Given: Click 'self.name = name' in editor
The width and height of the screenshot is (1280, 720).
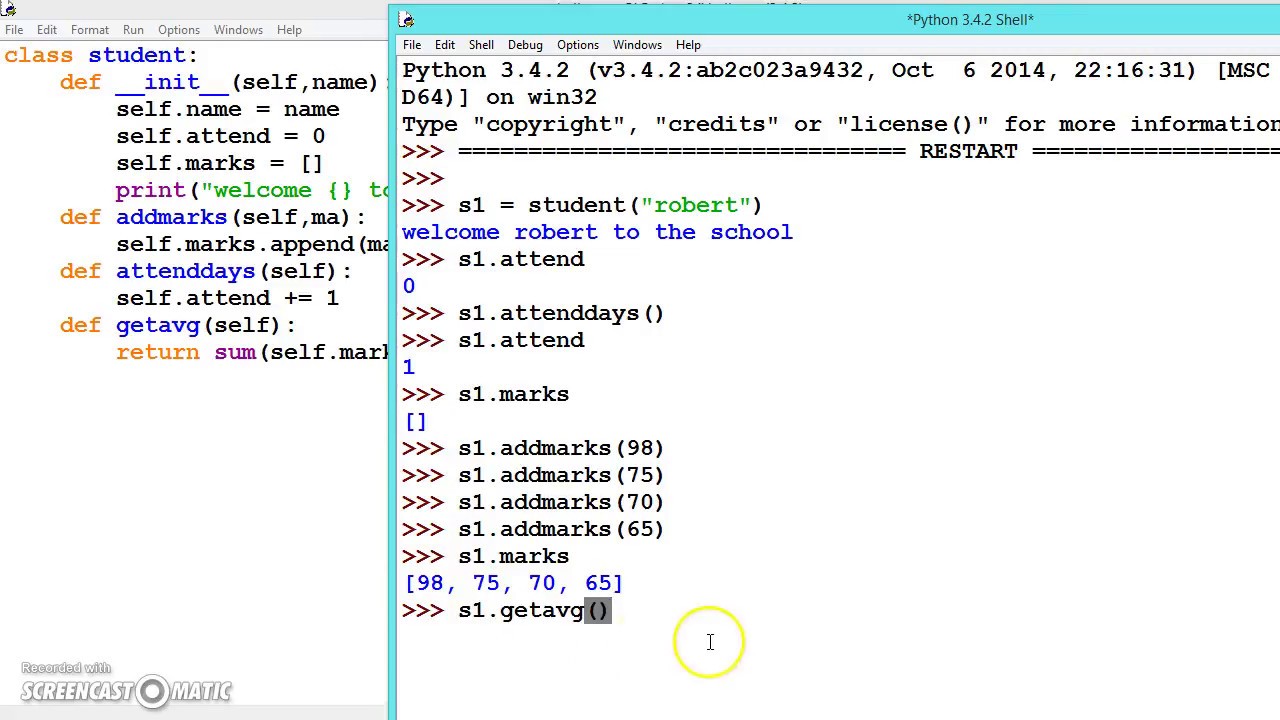Looking at the screenshot, I should point(228,109).
